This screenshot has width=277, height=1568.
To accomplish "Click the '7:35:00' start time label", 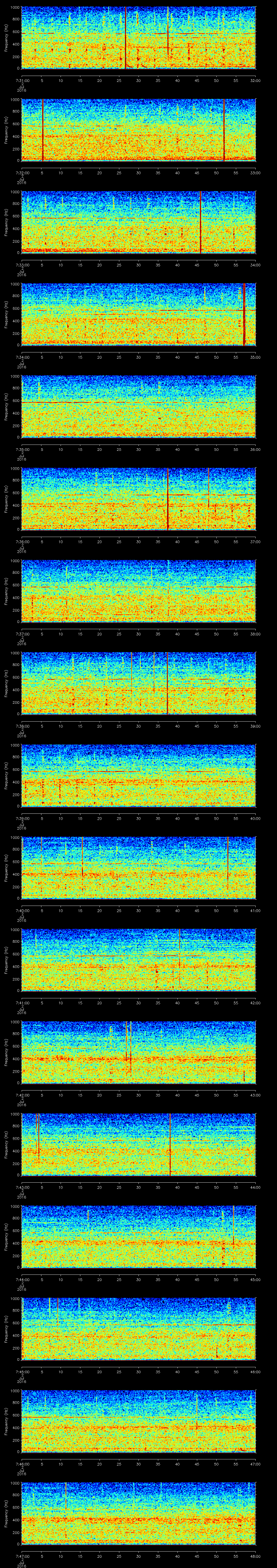I will click(22, 450).
